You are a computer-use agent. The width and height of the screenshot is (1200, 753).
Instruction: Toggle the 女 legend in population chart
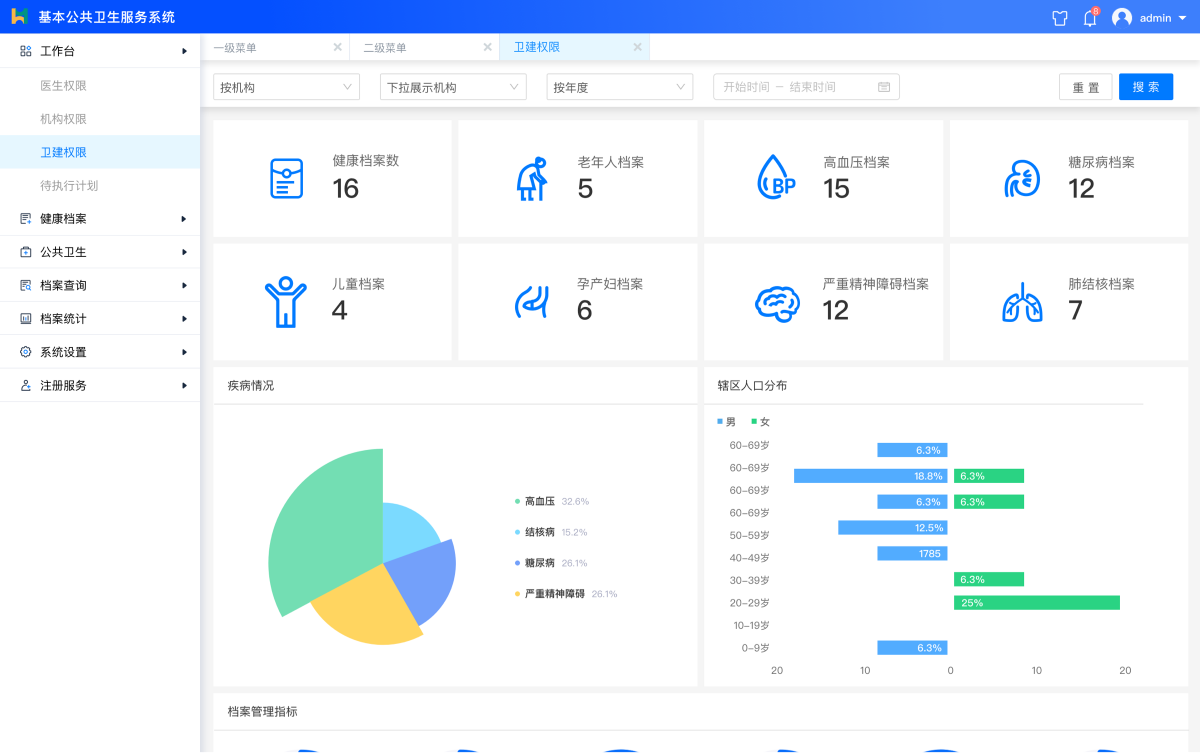[760, 422]
